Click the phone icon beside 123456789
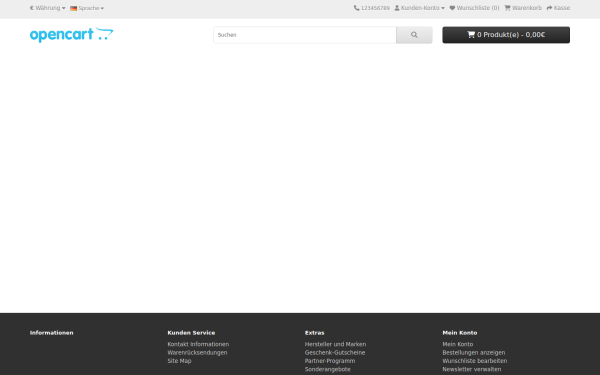 click(x=356, y=8)
